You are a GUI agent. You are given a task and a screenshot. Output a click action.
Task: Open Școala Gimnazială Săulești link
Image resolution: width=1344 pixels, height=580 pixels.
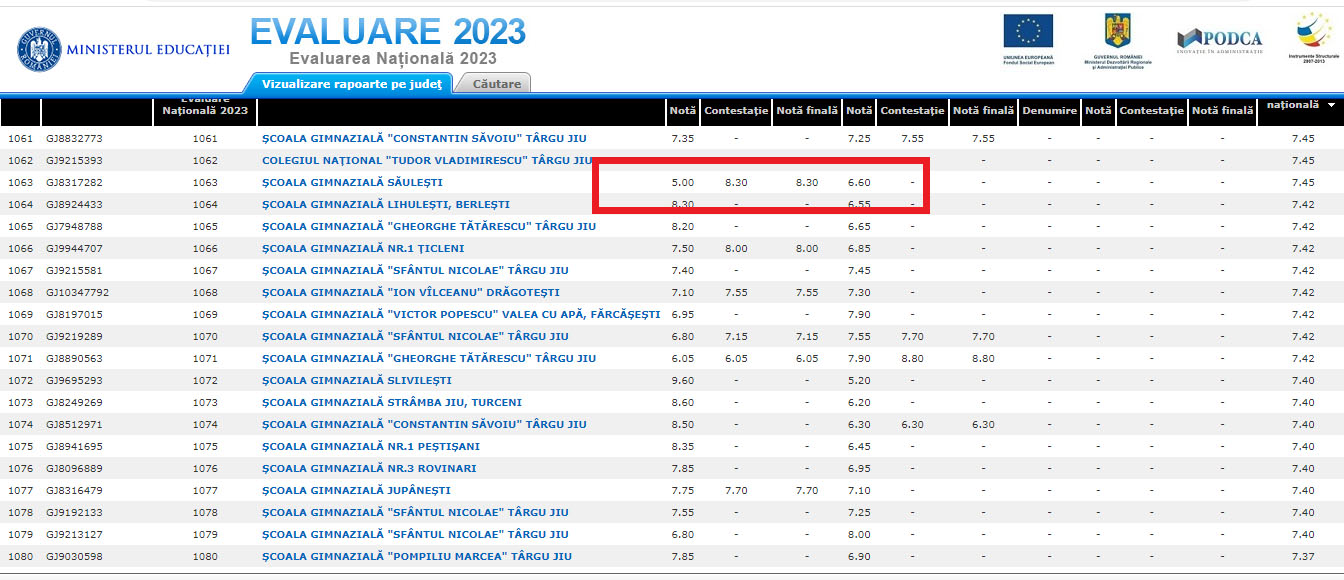point(351,183)
